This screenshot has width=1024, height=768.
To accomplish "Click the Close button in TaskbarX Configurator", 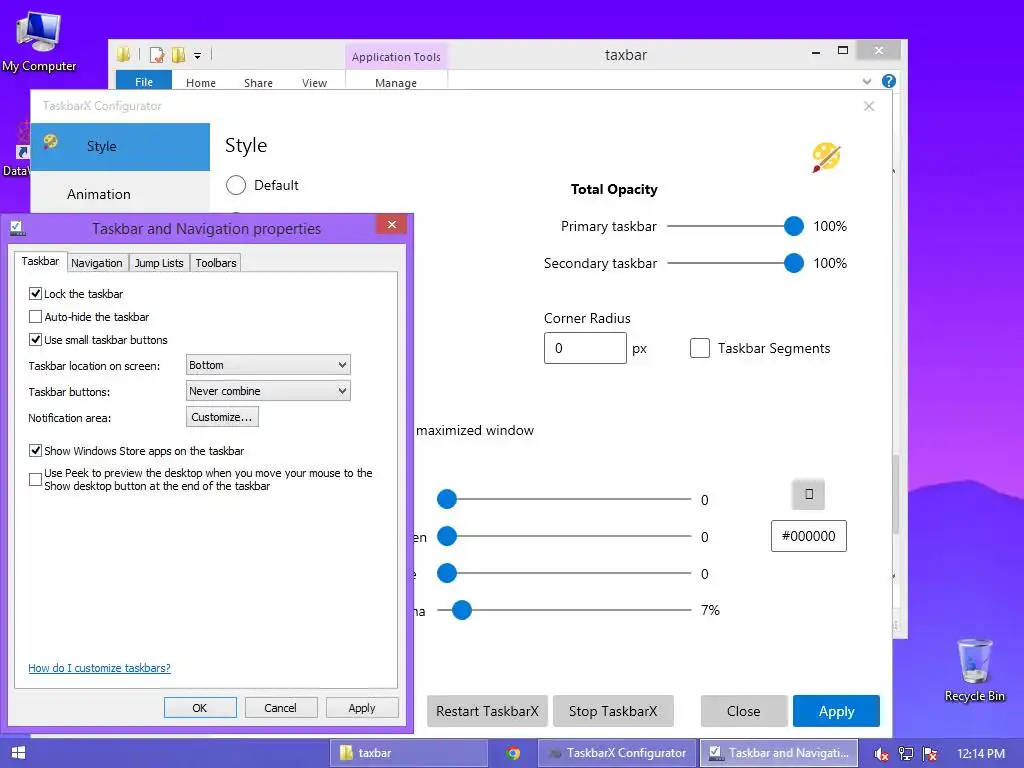I will point(743,711).
